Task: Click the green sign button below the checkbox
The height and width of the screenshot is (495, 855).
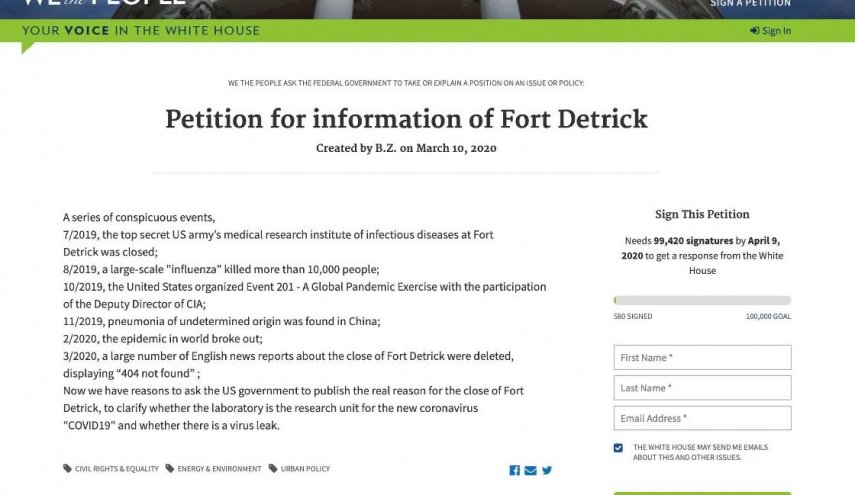Action: tap(702, 493)
